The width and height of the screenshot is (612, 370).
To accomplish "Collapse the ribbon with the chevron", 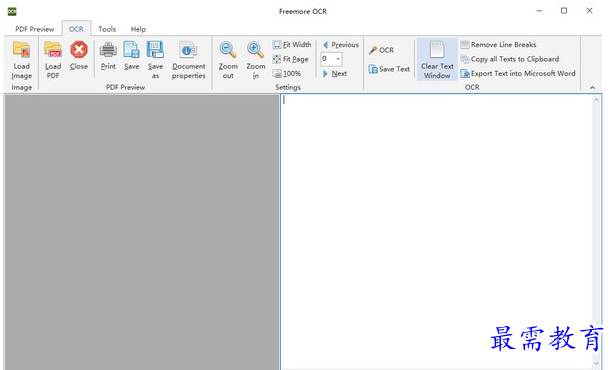I will 592,87.
